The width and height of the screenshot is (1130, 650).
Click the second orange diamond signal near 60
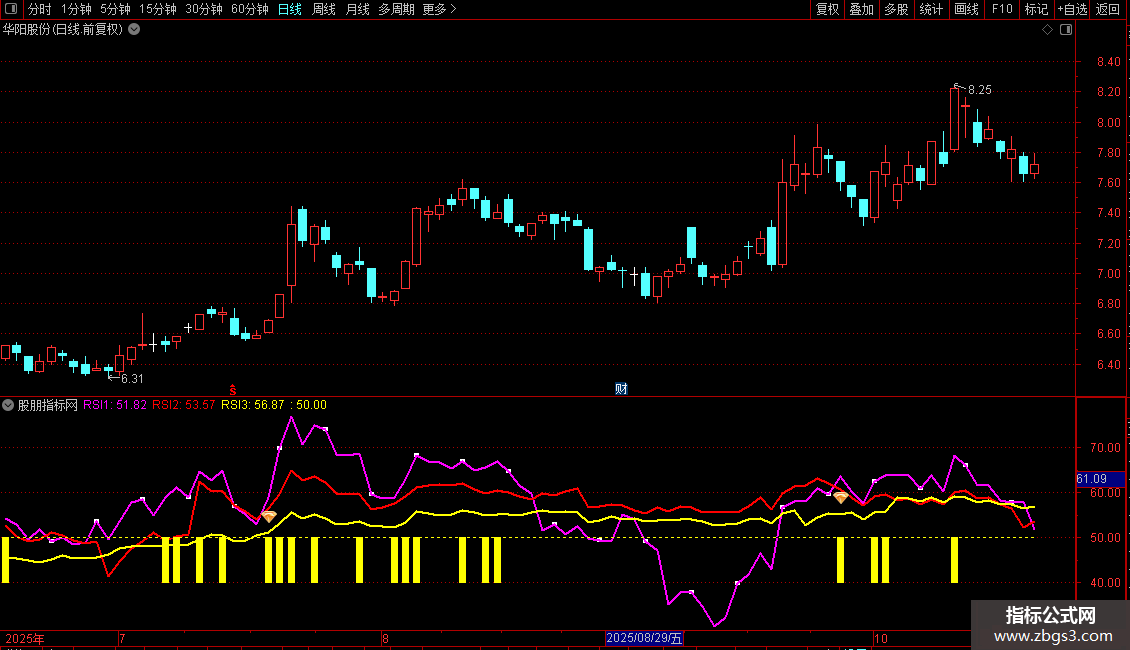tap(840, 497)
